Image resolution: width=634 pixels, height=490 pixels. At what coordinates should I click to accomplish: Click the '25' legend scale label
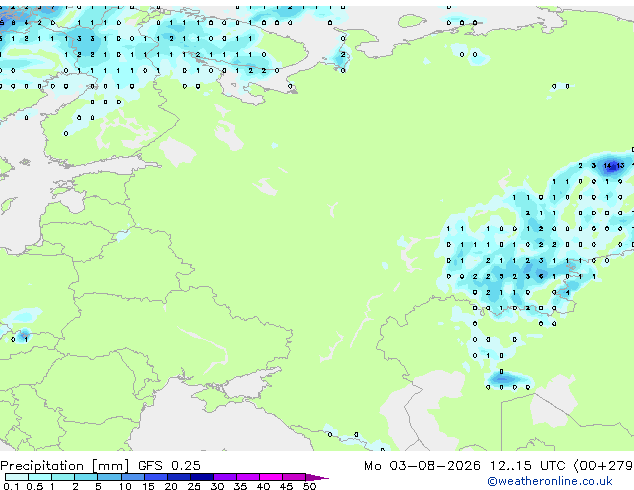coord(194,486)
